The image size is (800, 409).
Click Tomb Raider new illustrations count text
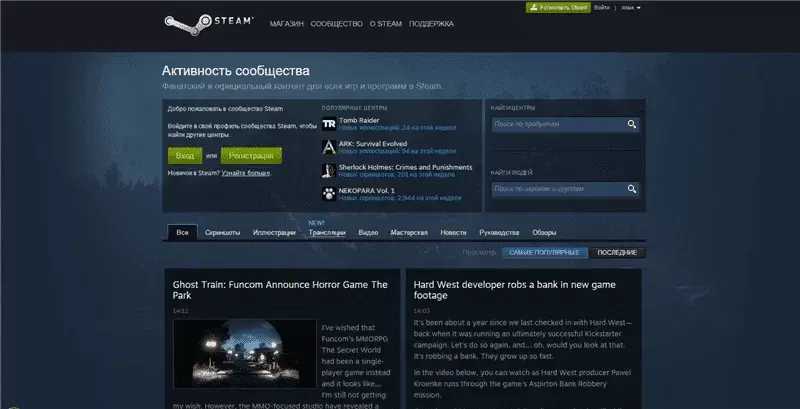click(397, 128)
